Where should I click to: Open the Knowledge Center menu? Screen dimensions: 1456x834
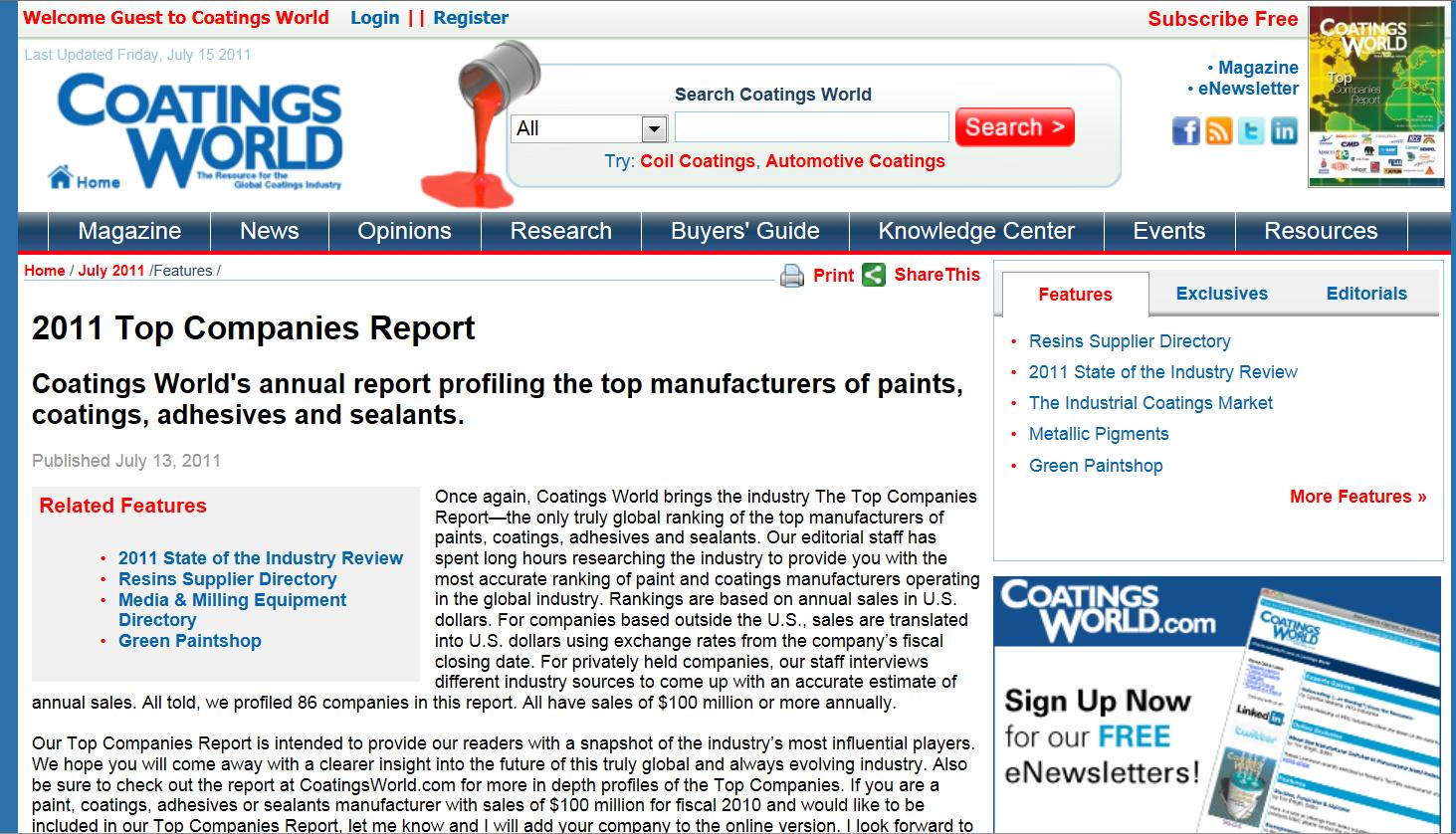(x=975, y=231)
